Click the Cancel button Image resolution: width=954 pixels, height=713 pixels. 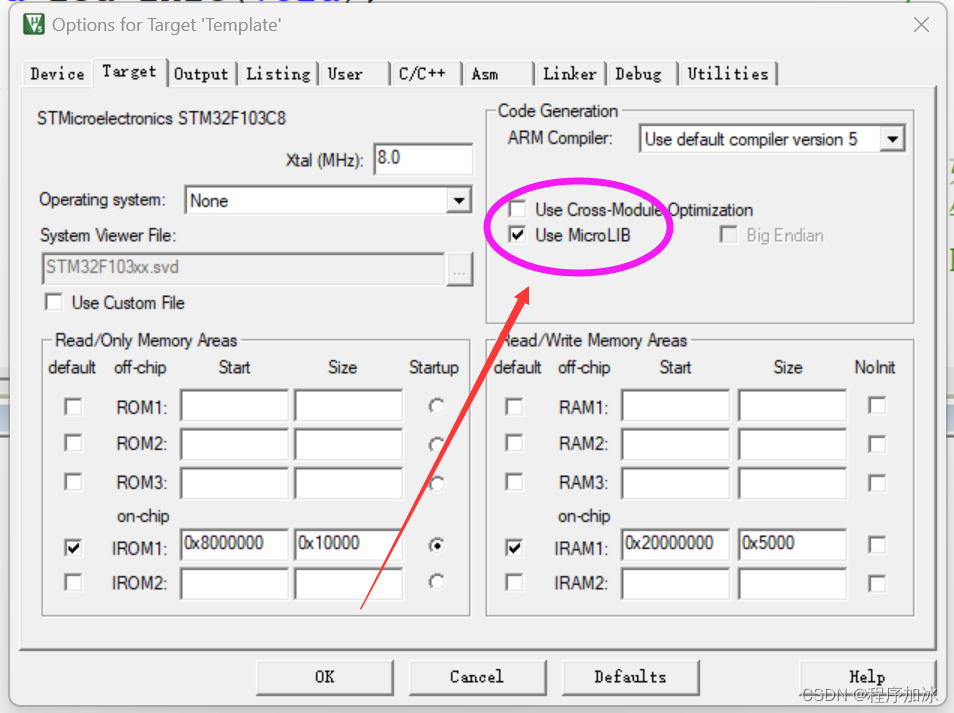click(x=477, y=677)
